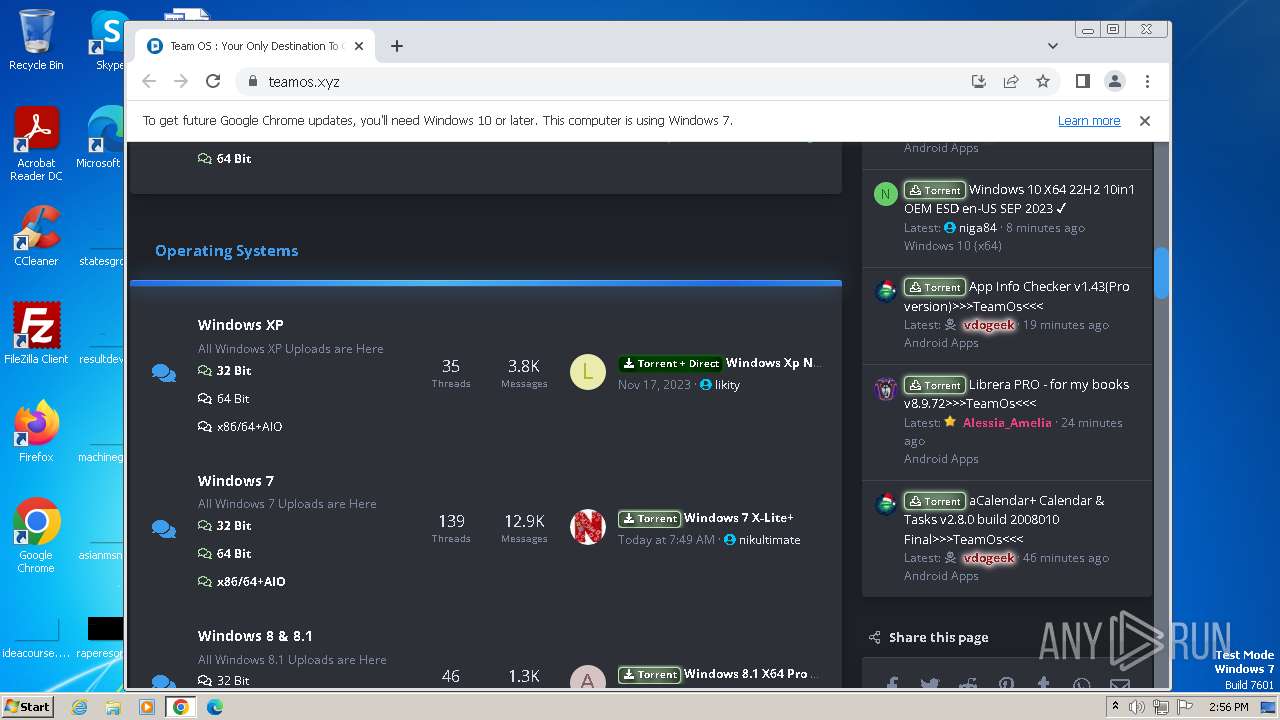
Task: Open the Windows 8.1 X64 Pro thread
Action: point(751,674)
